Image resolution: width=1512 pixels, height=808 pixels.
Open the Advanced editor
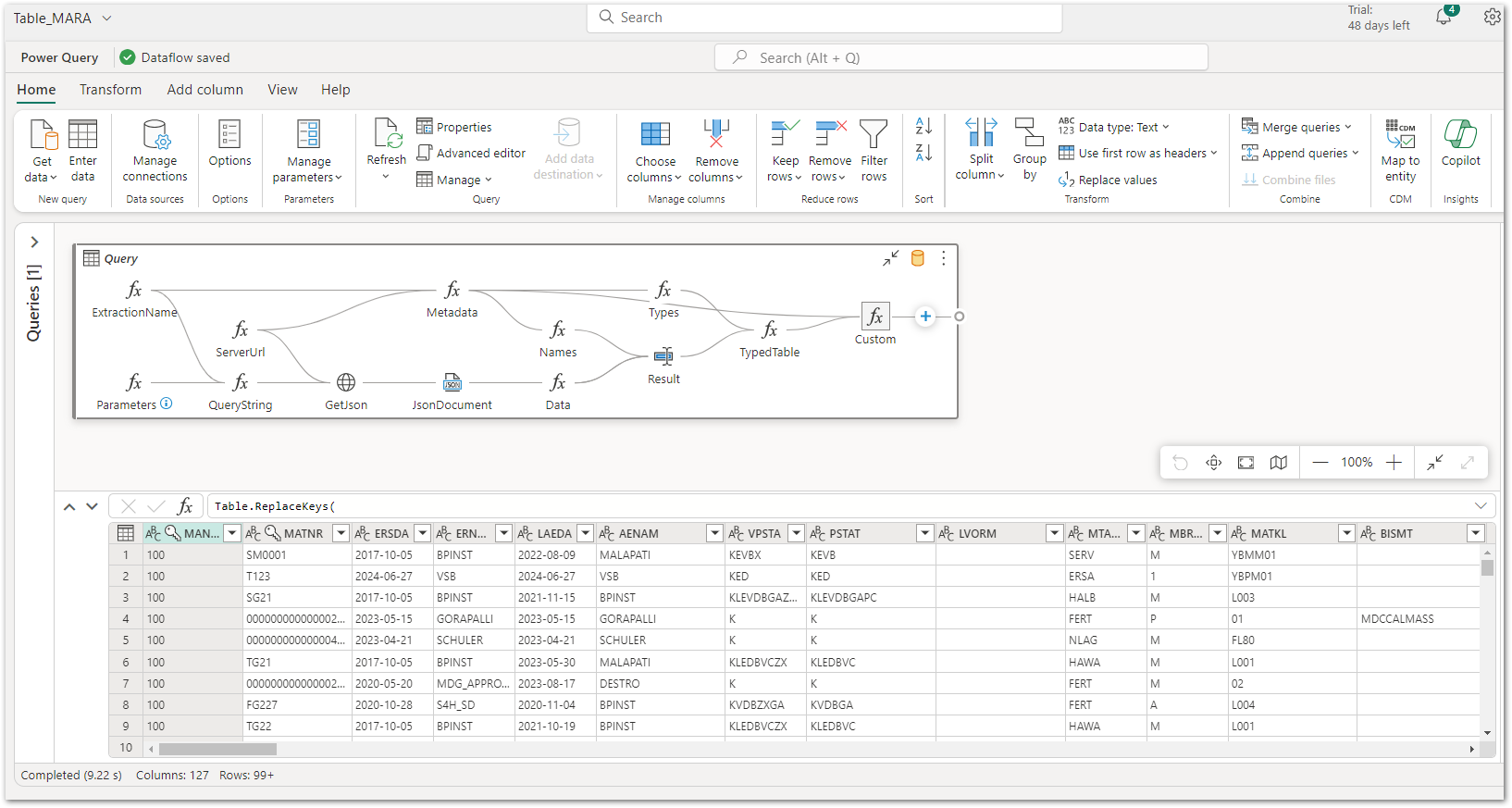472,154
